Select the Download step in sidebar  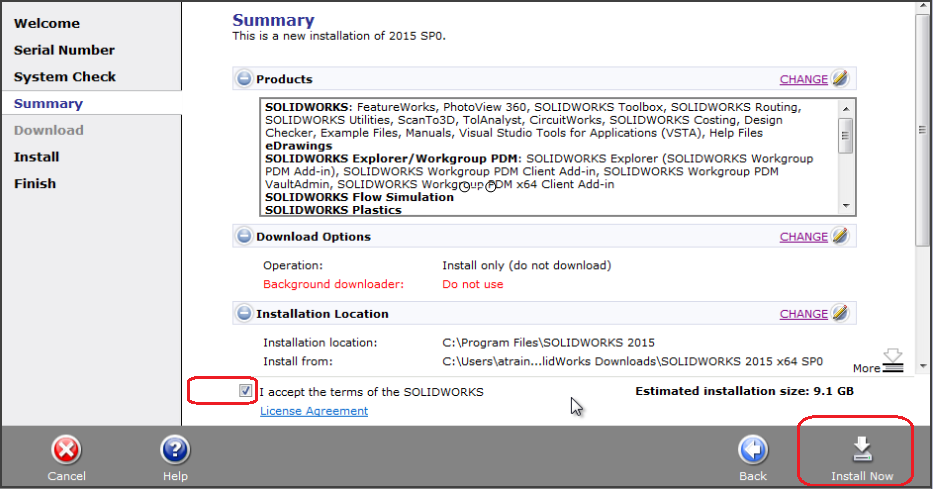(49, 130)
